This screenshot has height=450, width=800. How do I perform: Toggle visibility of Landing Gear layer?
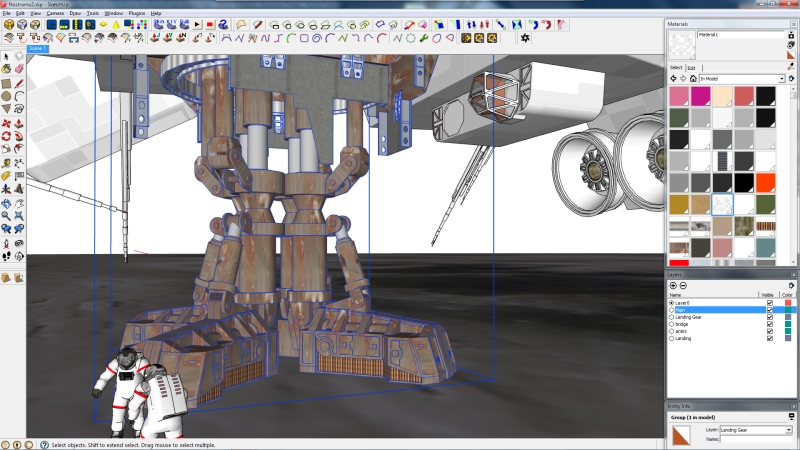pos(768,317)
